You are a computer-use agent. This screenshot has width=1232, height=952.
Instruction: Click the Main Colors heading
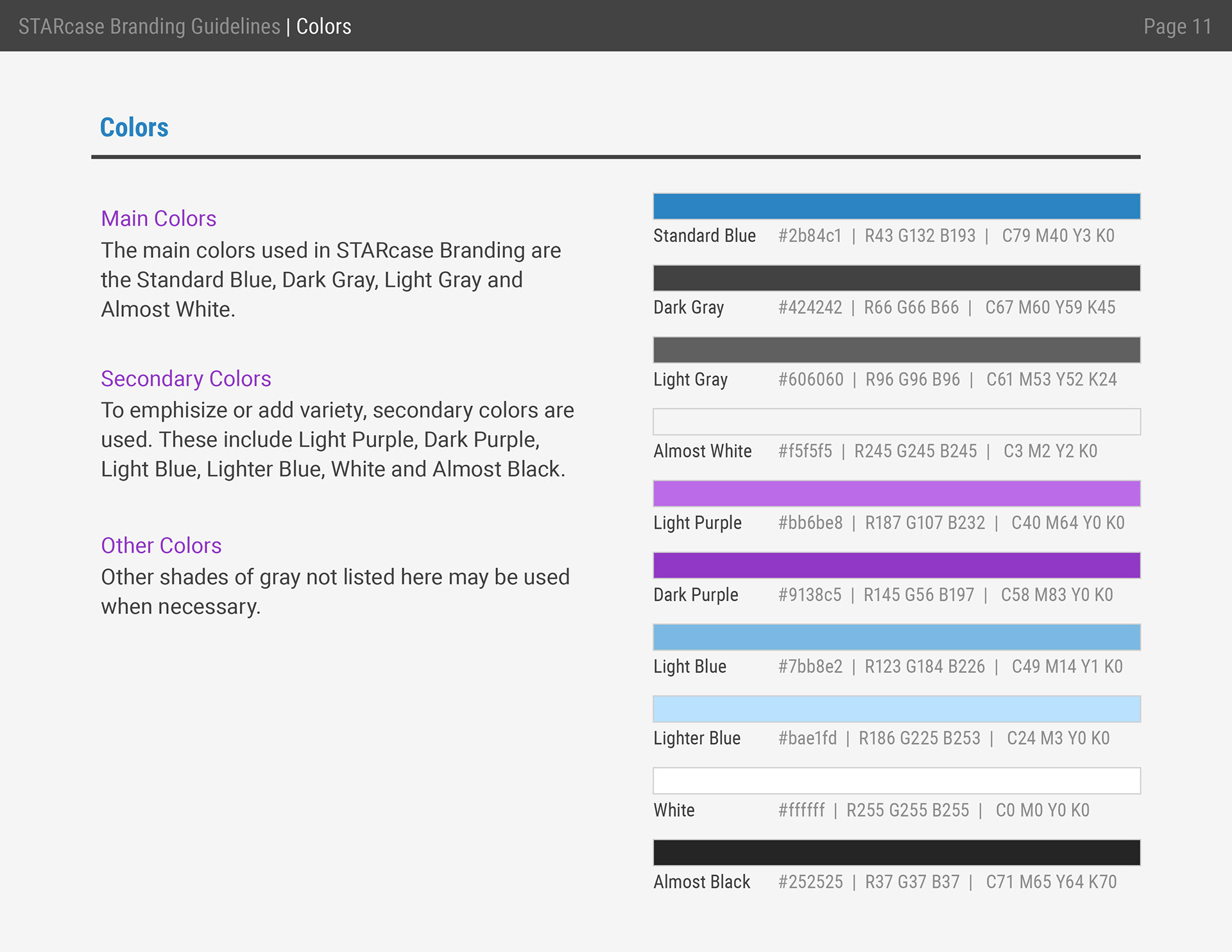tap(158, 219)
